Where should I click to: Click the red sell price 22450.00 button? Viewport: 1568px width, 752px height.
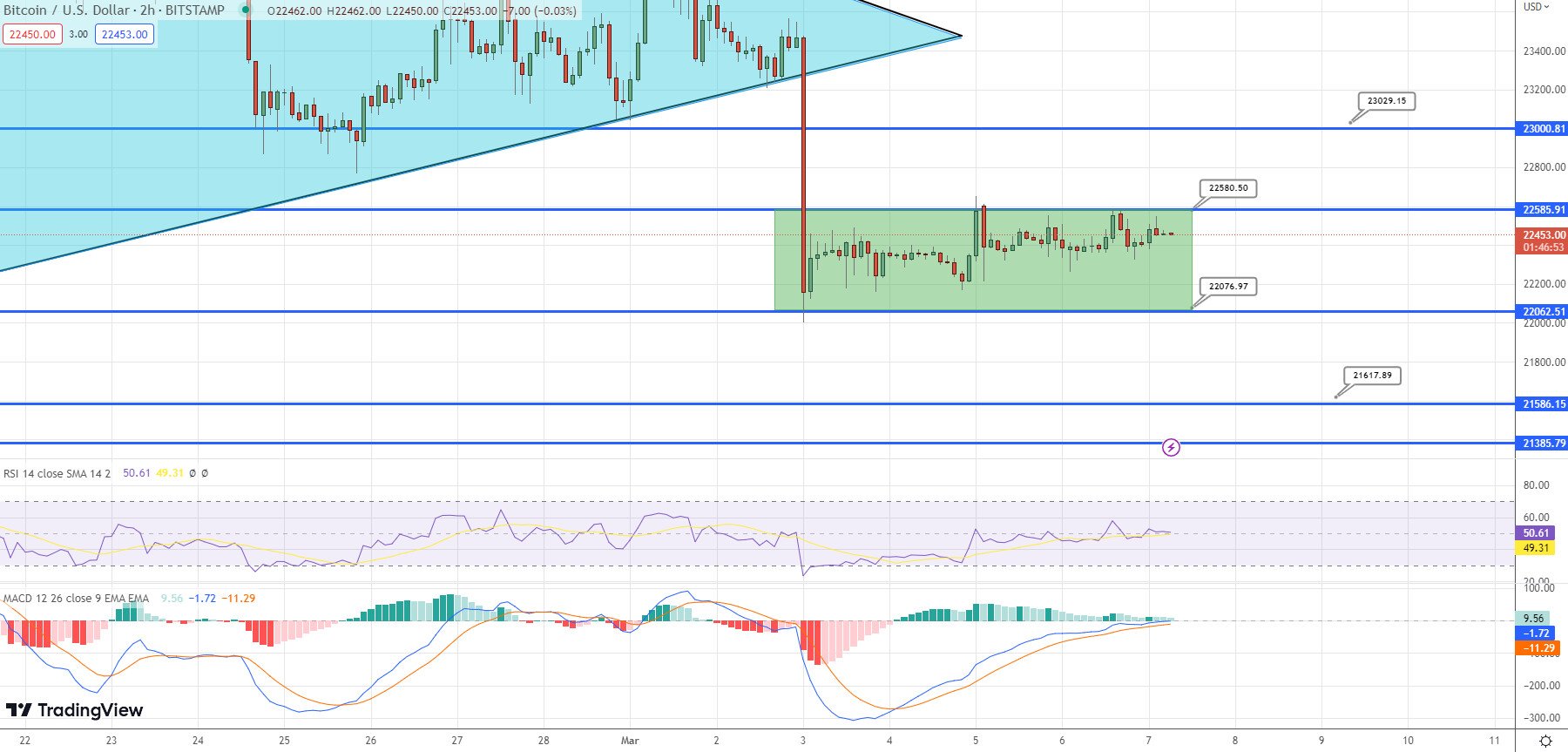tap(32, 35)
